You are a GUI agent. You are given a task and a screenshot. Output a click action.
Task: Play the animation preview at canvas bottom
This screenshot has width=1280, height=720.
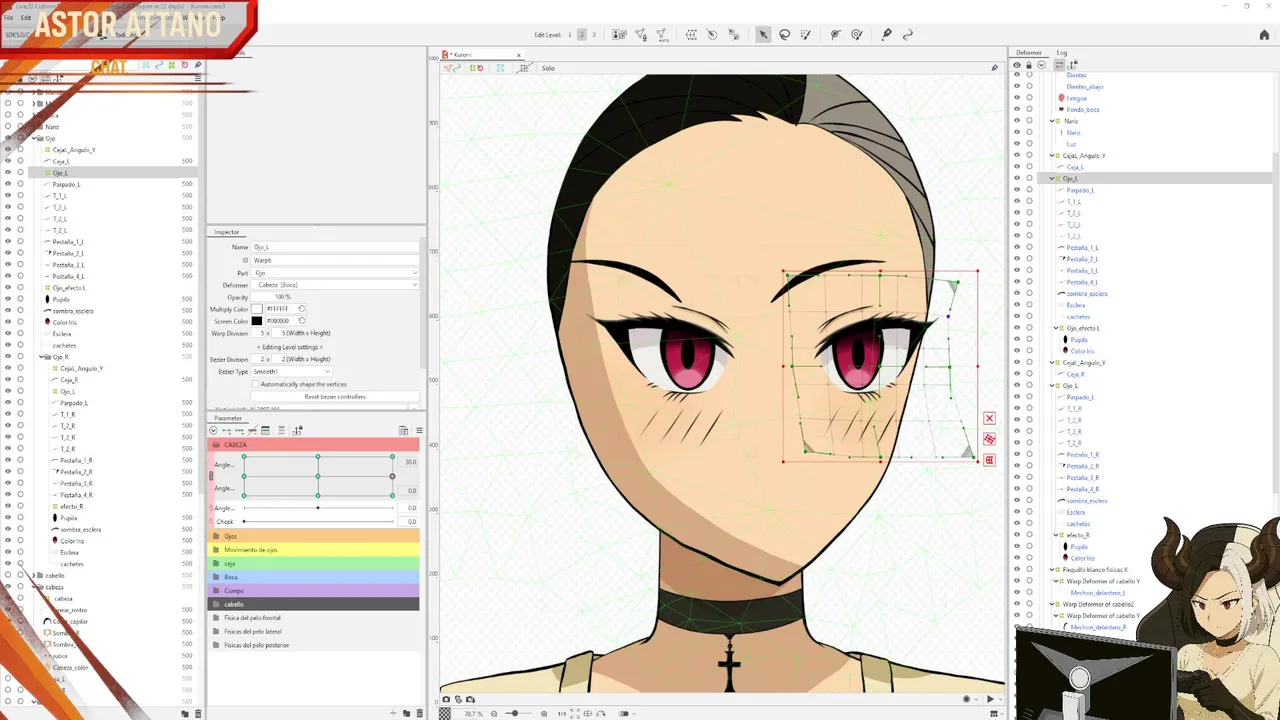pyautogui.click(x=990, y=699)
